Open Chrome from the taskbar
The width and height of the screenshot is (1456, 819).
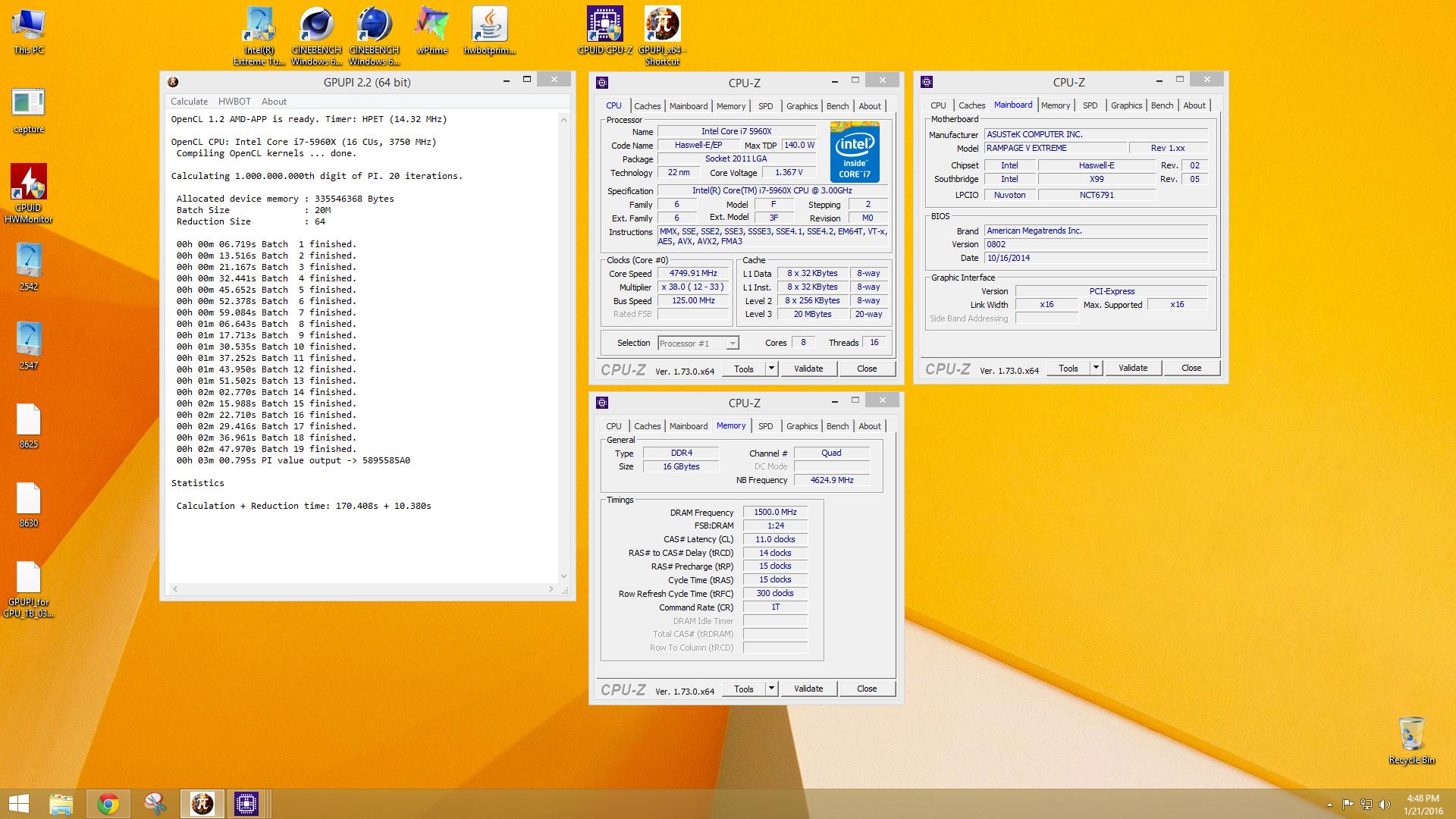click(x=108, y=804)
